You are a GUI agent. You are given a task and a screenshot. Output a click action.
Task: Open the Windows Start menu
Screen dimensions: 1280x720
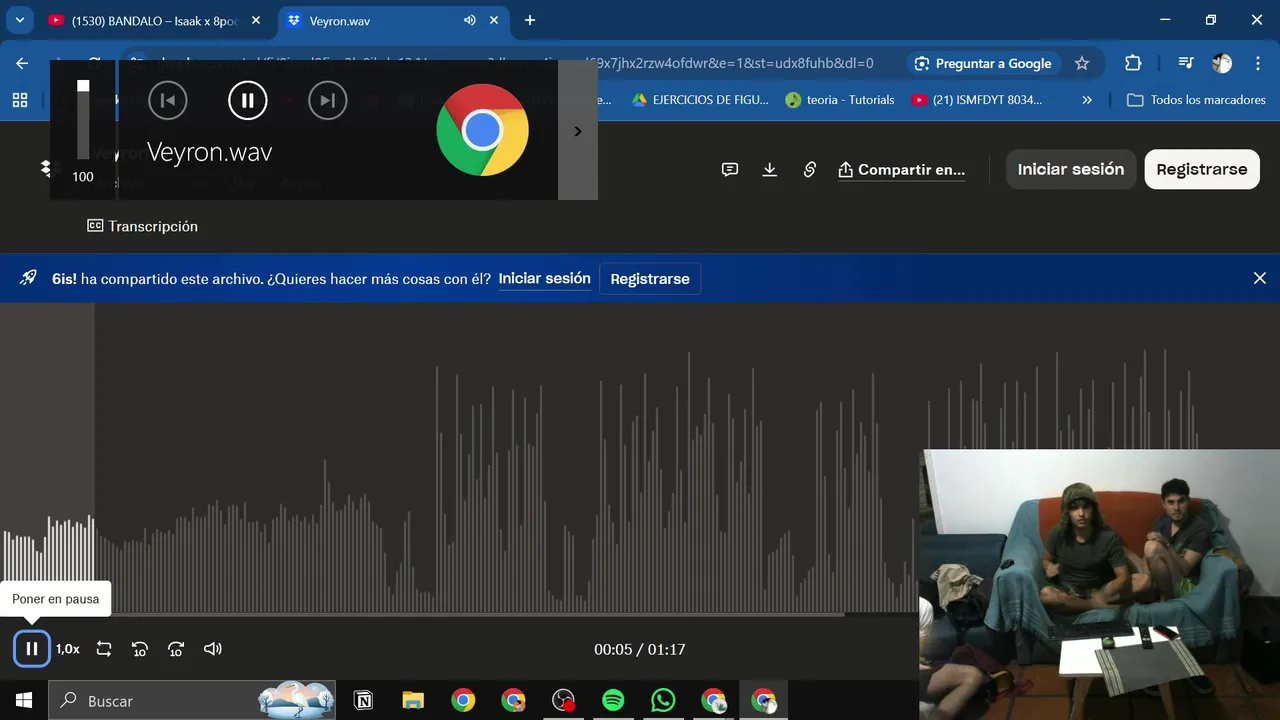pyautogui.click(x=24, y=701)
